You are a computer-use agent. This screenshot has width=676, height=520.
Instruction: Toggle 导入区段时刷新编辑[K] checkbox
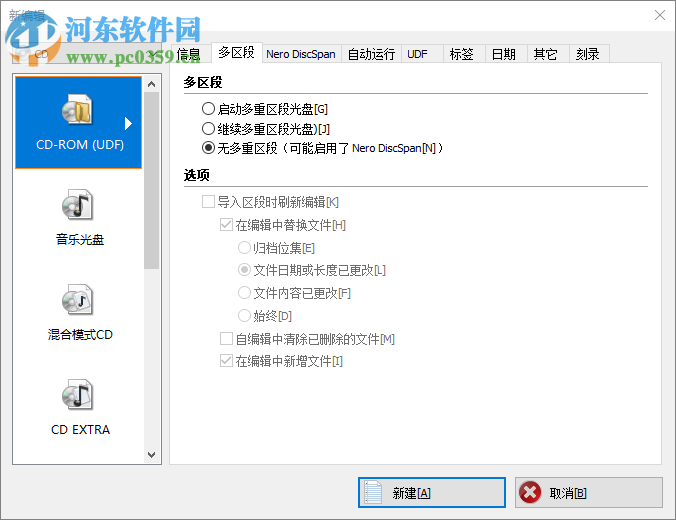pyautogui.click(x=208, y=201)
